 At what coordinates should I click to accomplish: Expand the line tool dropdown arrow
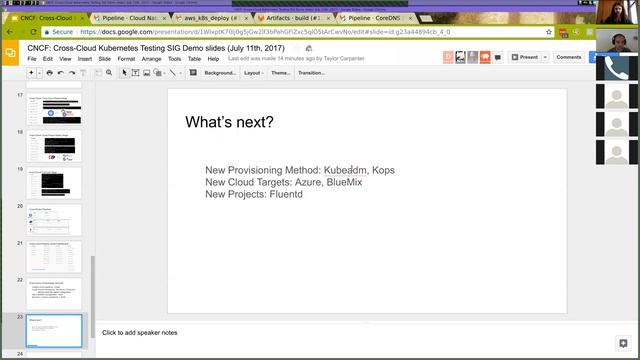click(180, 73)
